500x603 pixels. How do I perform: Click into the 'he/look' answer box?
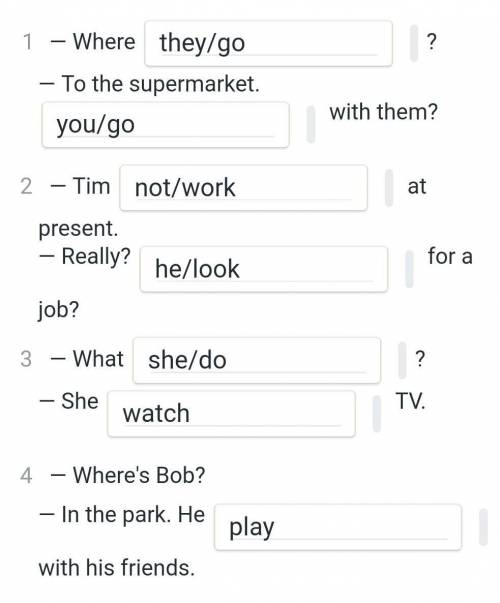[264, 269]
